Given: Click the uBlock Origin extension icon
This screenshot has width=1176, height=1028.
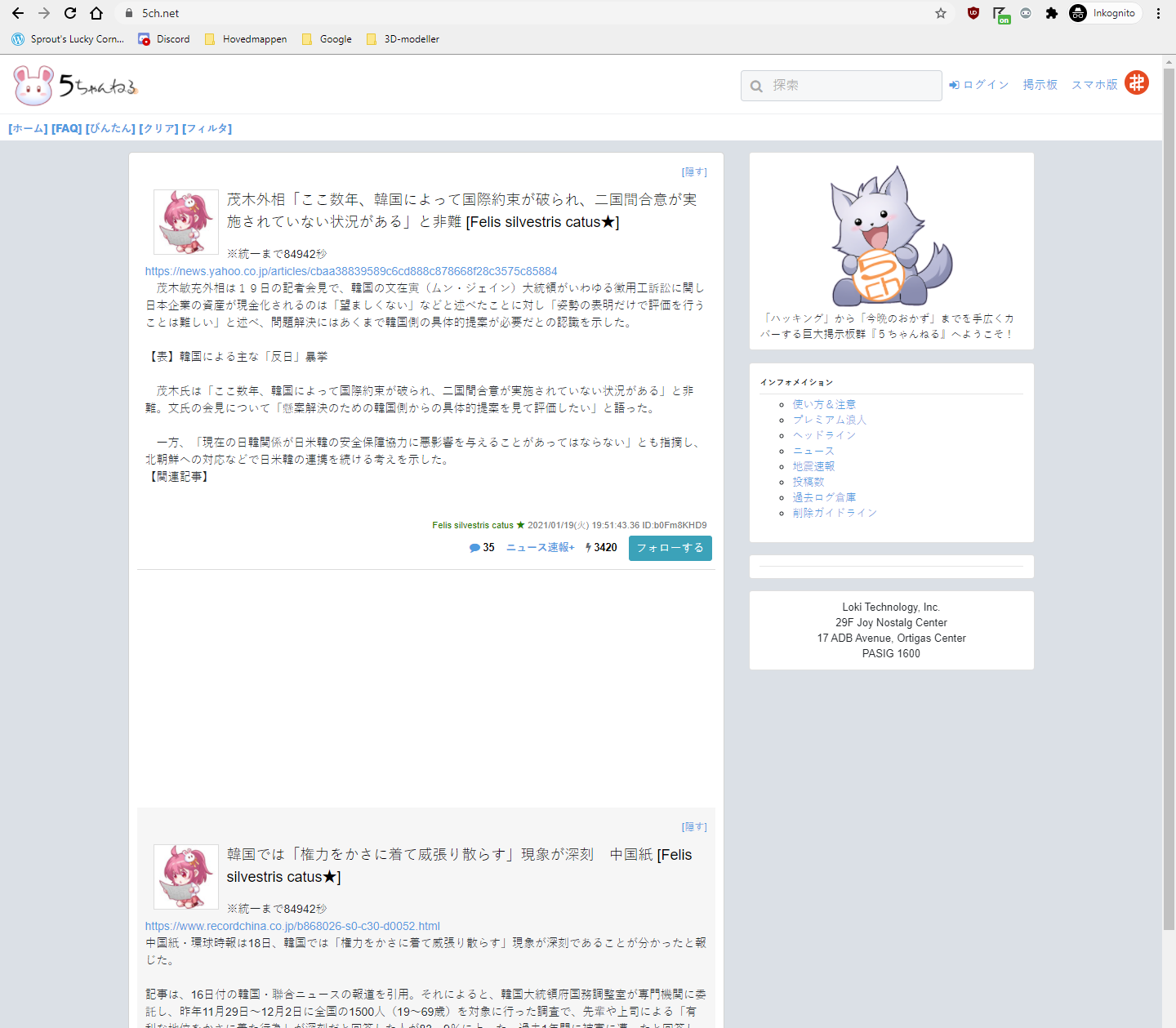Looking at the screenshot, I should [973, 13].
